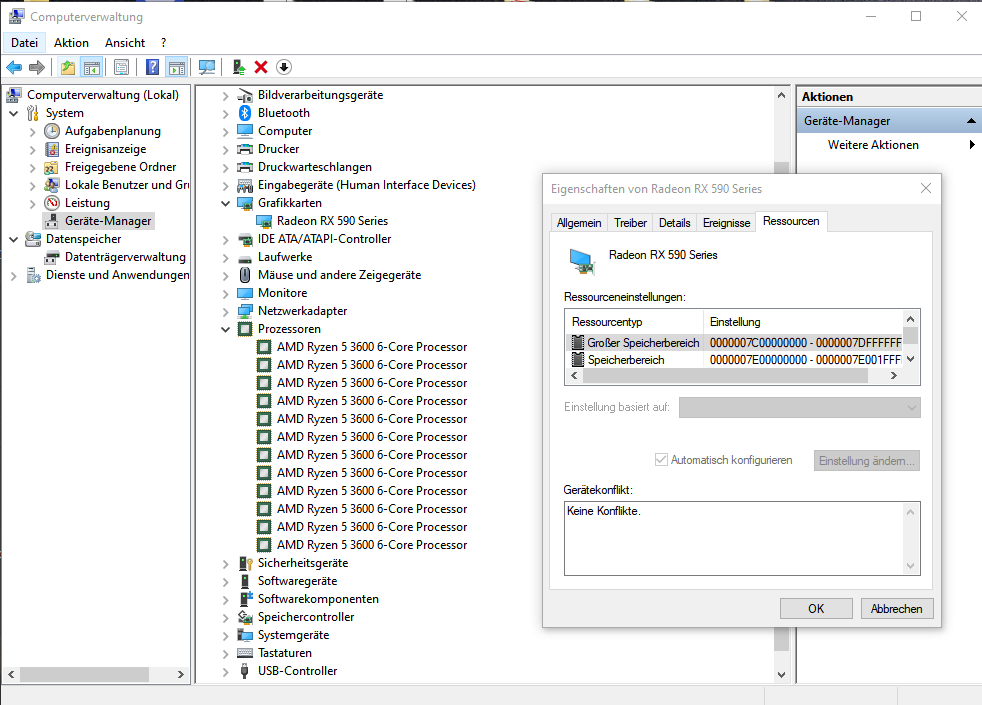The image size is (982, 705).
Task: Click the device list vertical scrollbar down arrow
Action: pos(781,674)
